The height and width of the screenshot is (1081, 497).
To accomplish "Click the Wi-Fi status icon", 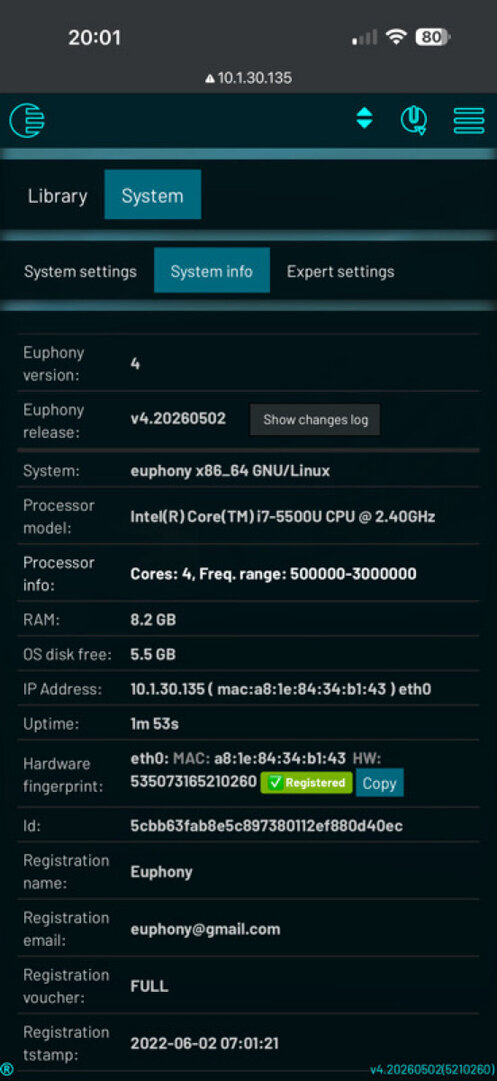I will tap(396, 37).
